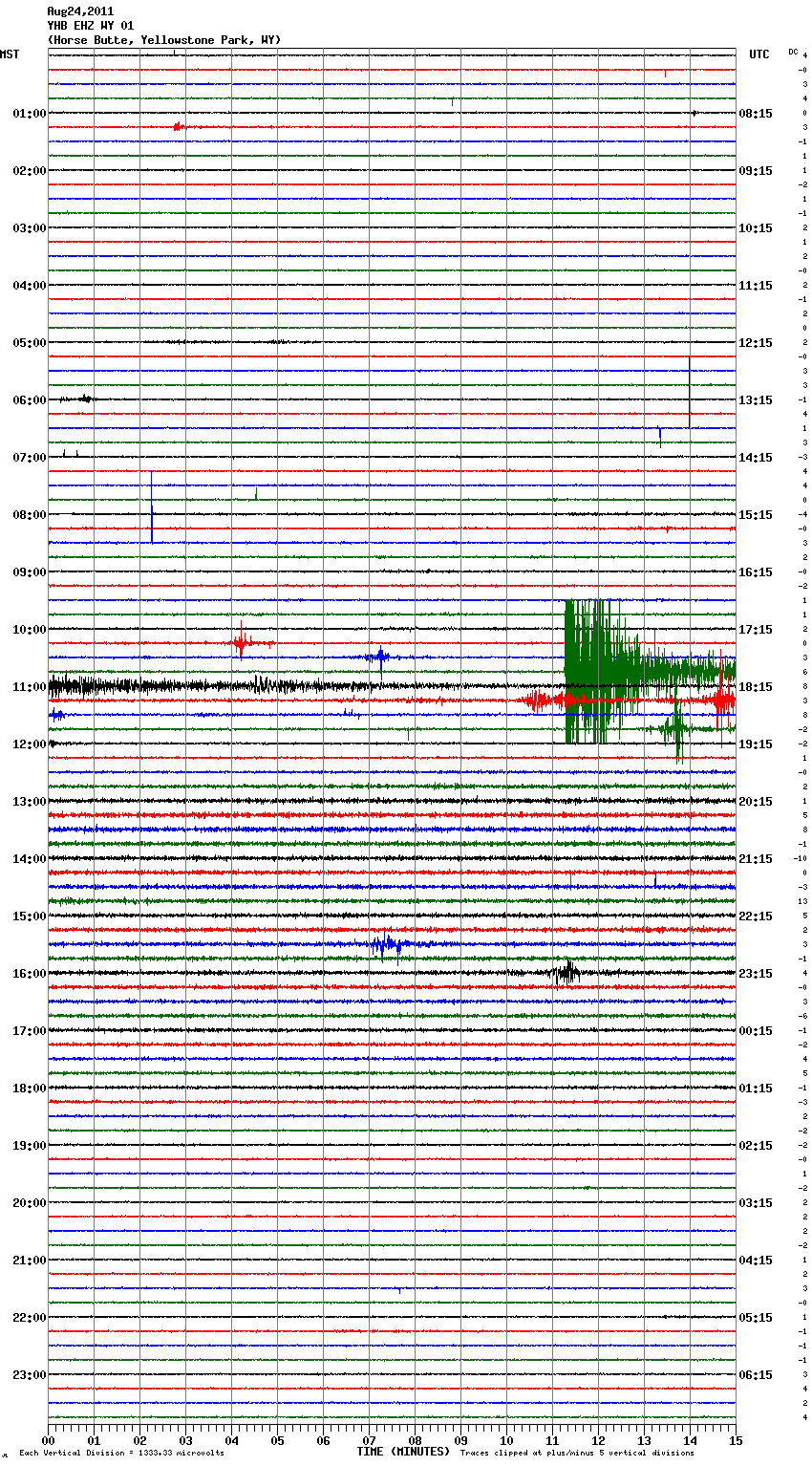Click the 08:15 UTC time label

point(756,114)
